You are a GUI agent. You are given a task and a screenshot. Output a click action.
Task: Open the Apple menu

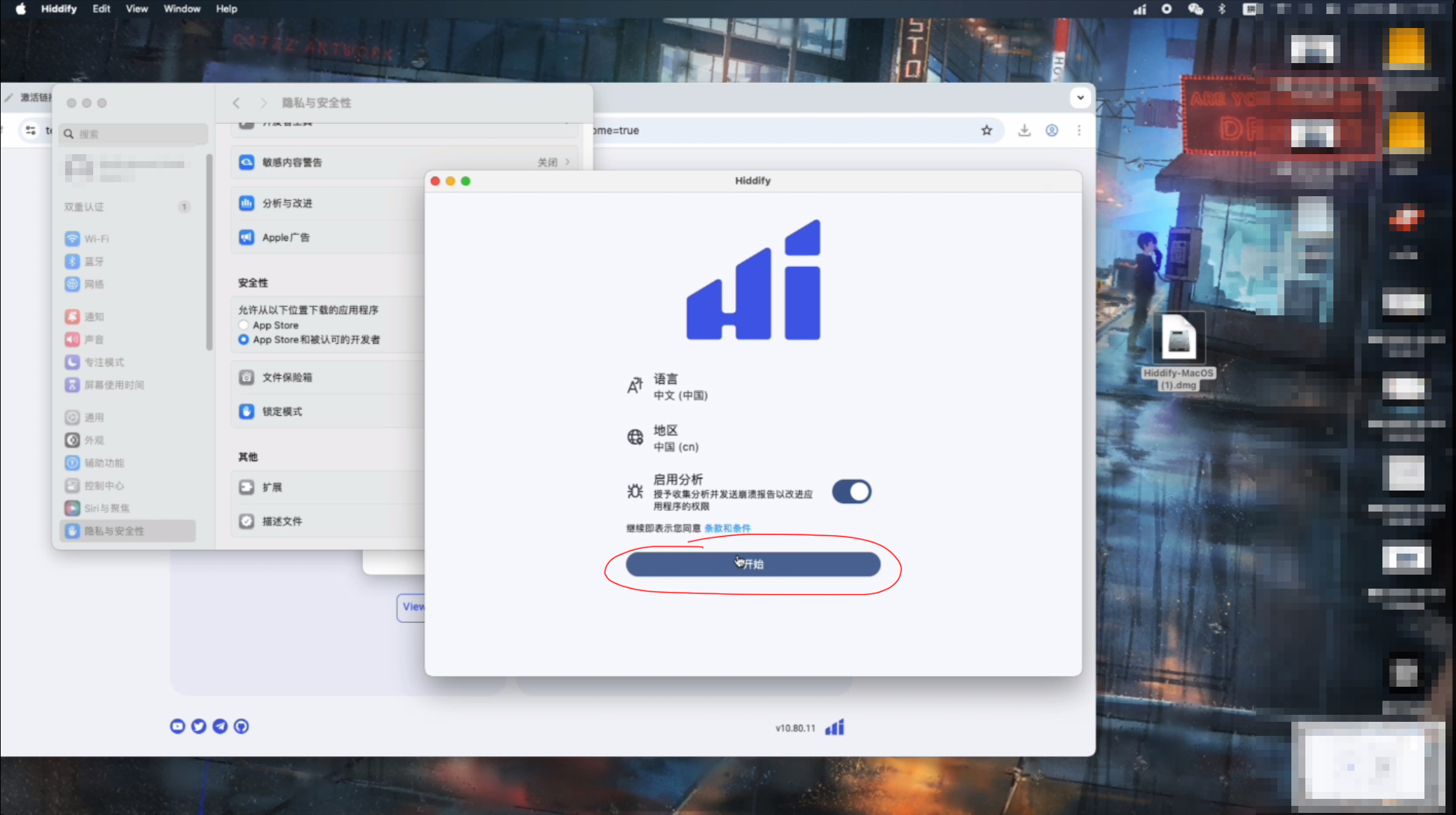click(x=20, y=8)
